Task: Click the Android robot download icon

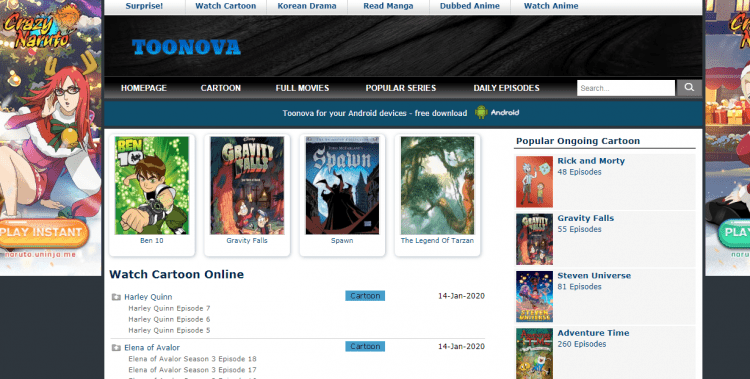Action: click(481, 112)
